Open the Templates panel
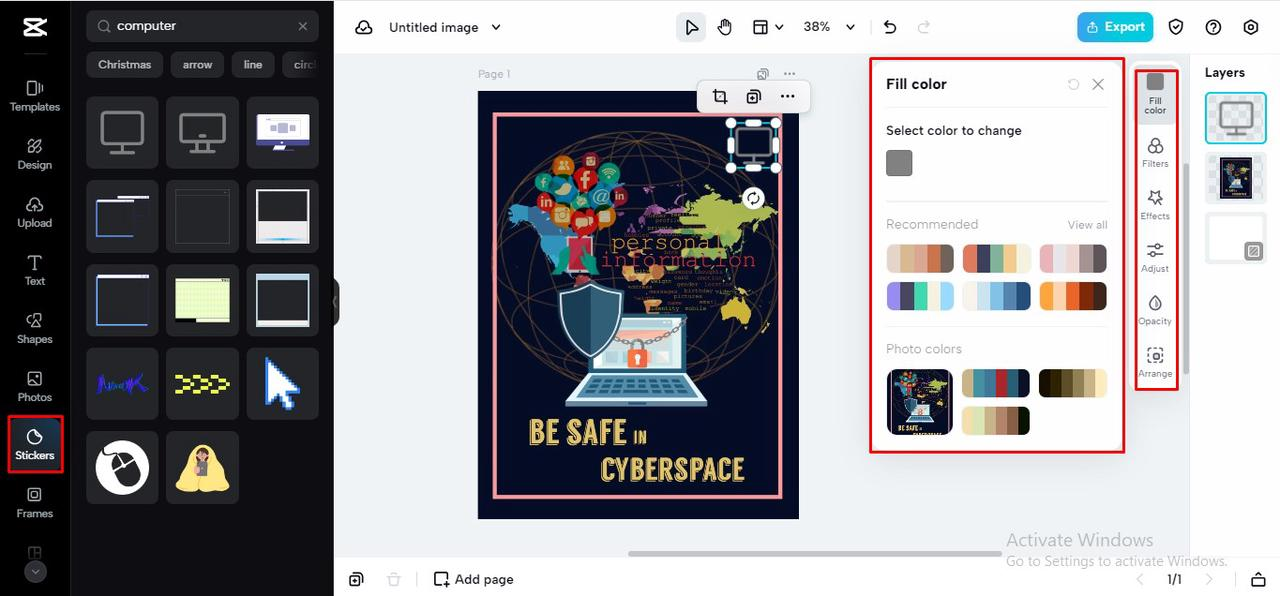The height and width of the screenshot is (596, 1280). point(34,96)
